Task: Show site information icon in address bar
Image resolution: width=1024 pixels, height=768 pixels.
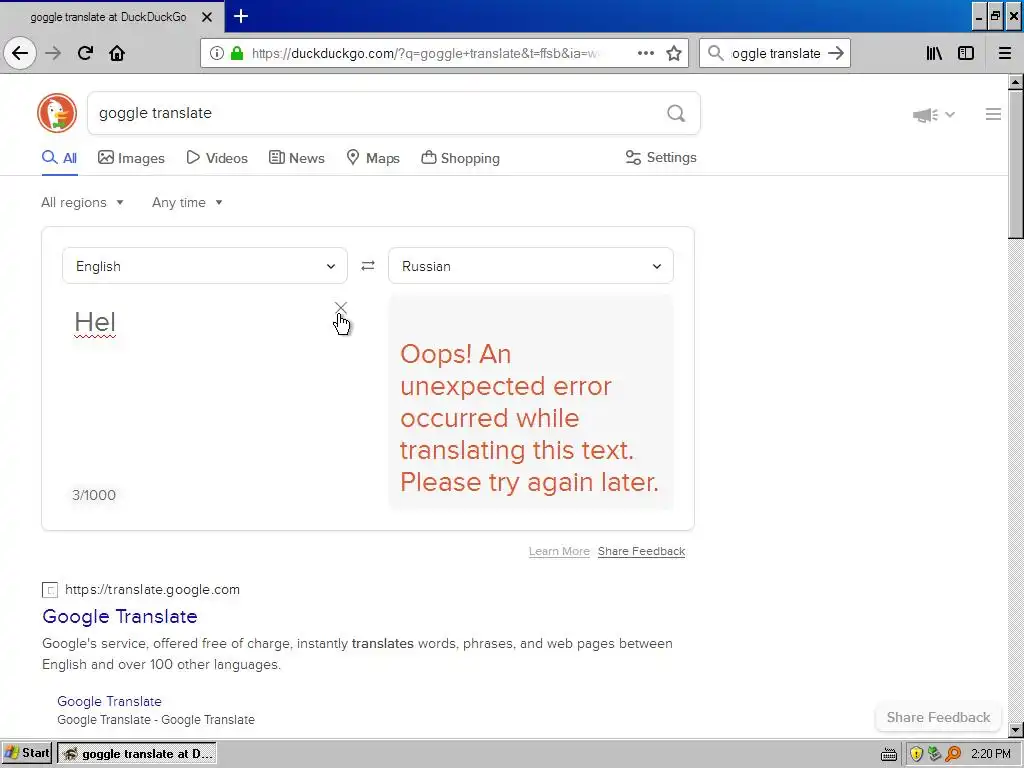Action: tap(217, 53)
